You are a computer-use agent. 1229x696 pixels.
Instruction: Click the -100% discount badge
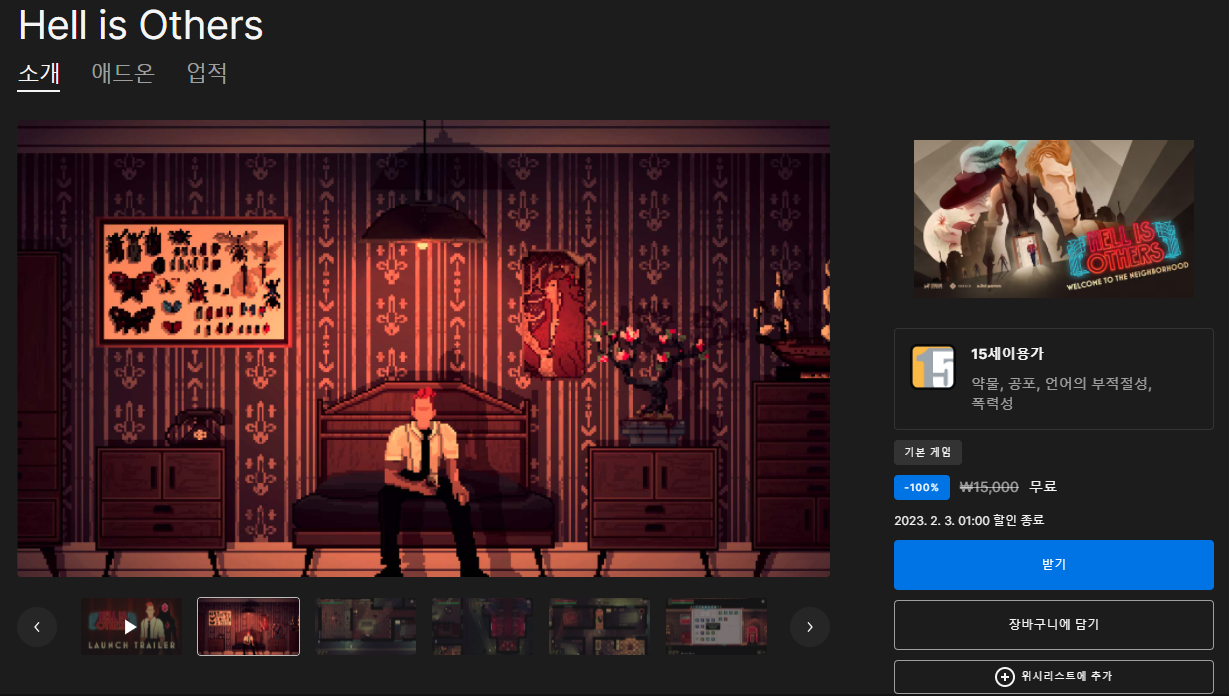coord(921,487)
